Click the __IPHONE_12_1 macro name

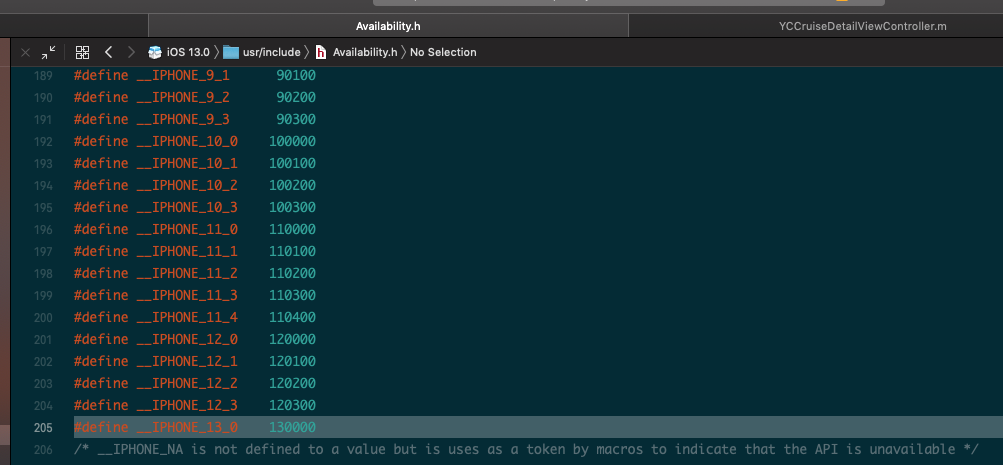coord(187,361)
